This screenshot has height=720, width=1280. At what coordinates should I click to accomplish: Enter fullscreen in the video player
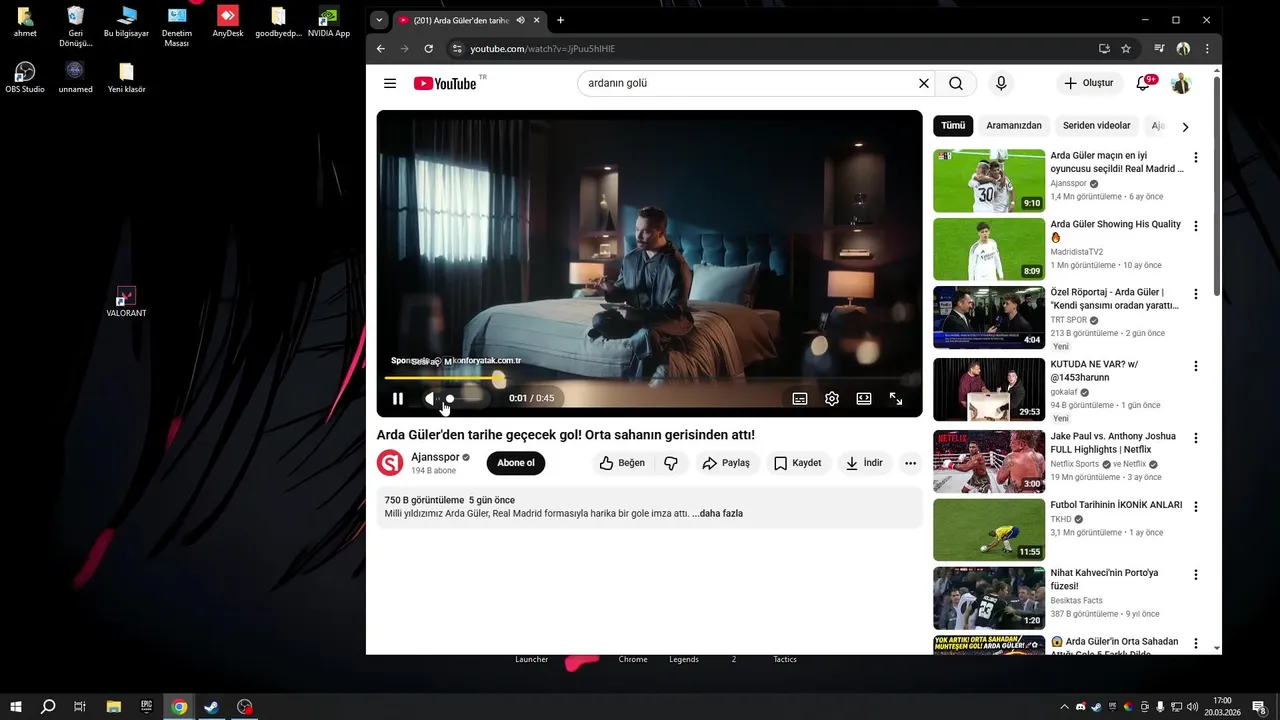[896, 398]
